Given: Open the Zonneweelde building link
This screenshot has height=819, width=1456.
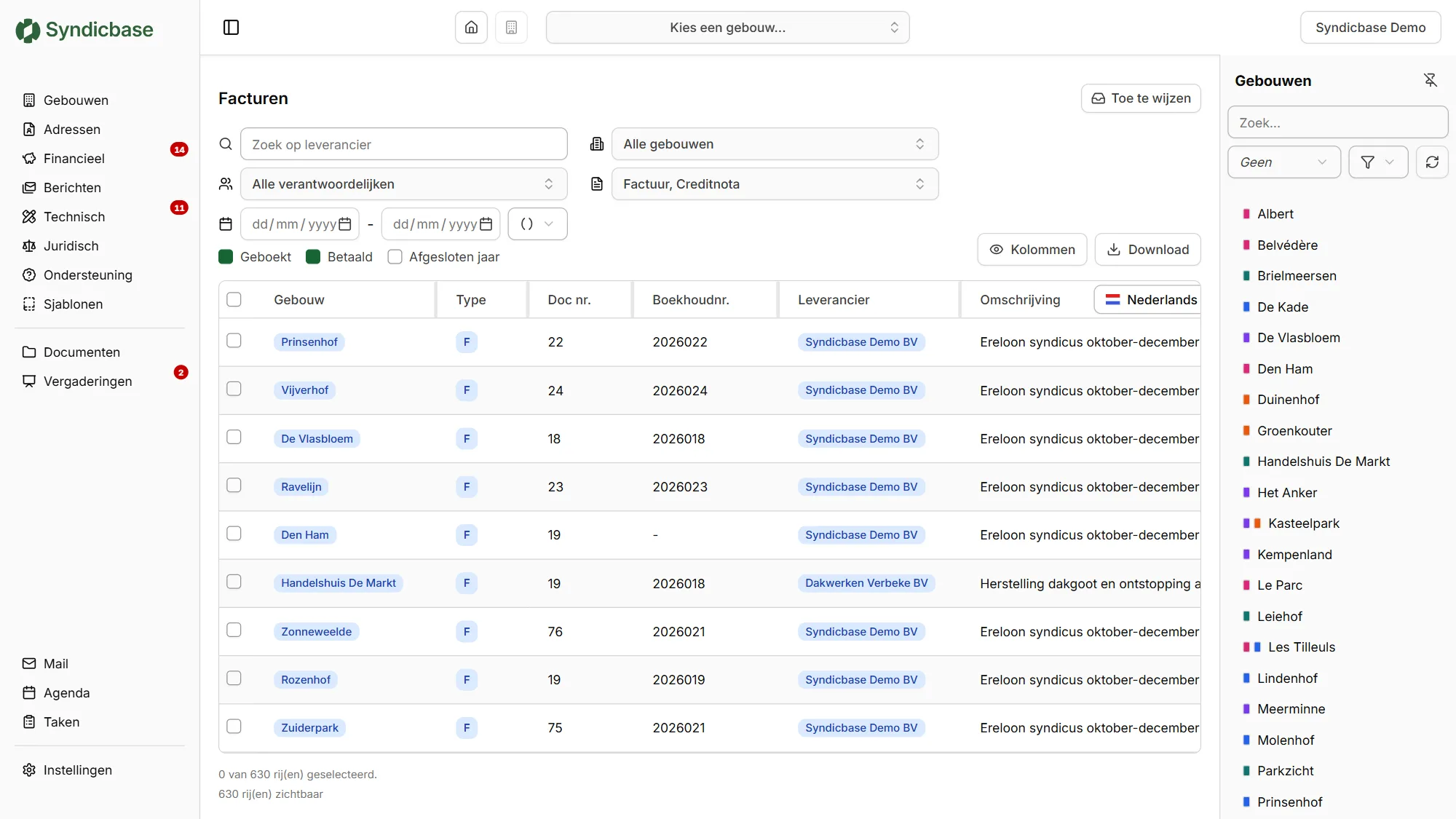Looking at the screenshot, I should (x=316, y=631).
